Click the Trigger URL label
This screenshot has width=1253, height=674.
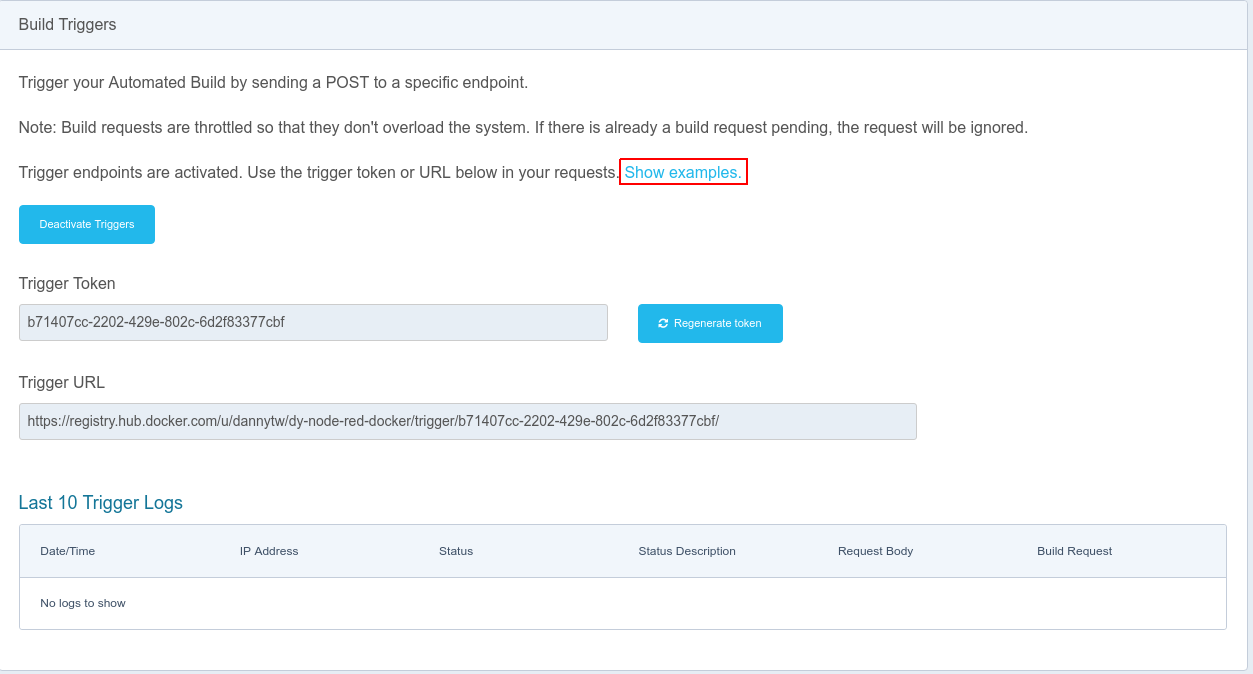coord(62,383)
